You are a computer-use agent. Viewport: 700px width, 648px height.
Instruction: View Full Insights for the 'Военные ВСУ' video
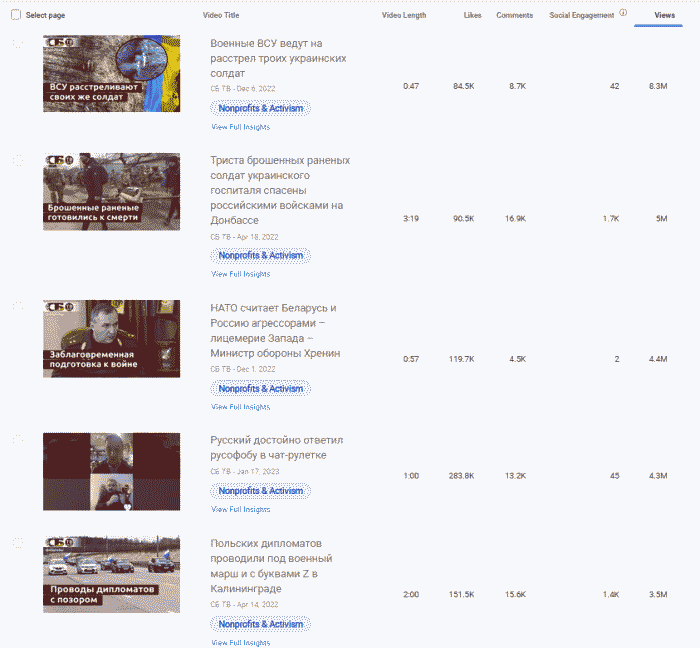[x=240, y=127]
